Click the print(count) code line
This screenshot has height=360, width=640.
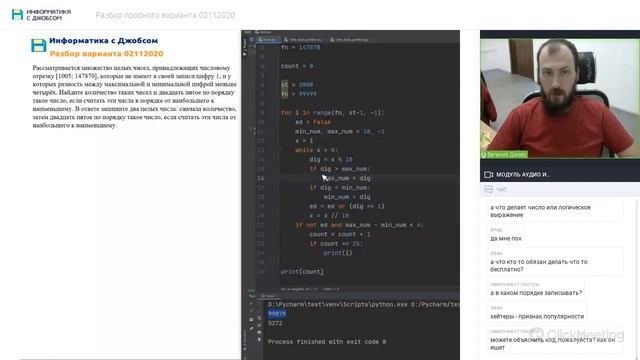click(302, 272)
